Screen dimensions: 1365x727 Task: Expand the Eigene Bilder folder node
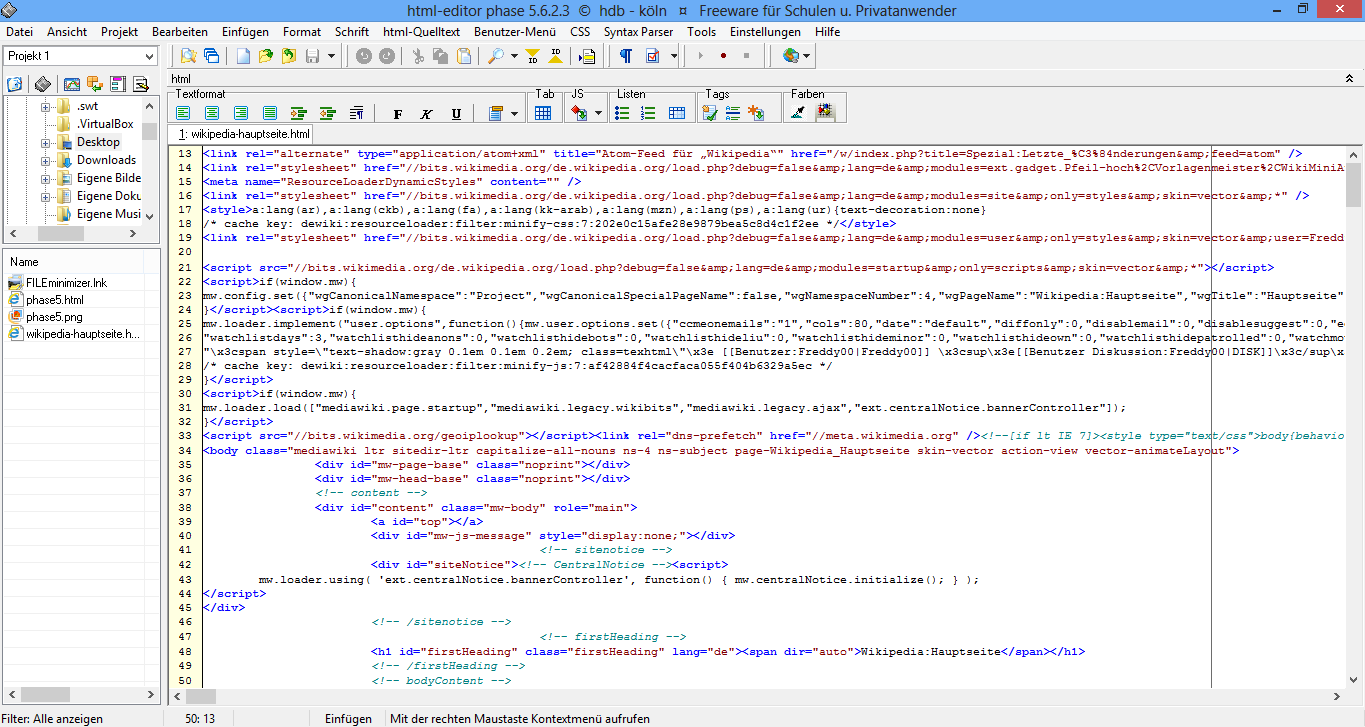click(46, 178)
